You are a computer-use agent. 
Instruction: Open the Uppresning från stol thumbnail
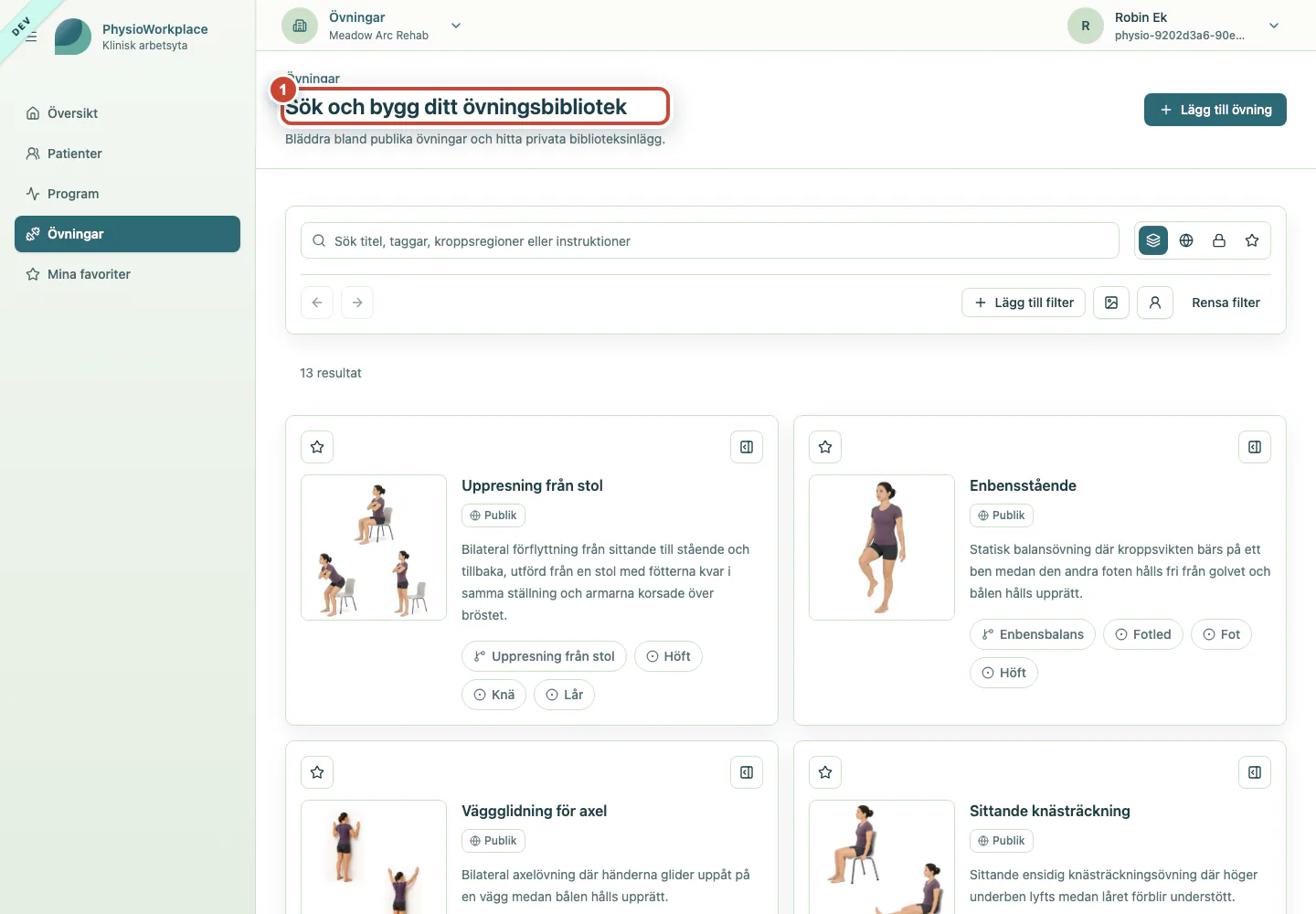374,547
